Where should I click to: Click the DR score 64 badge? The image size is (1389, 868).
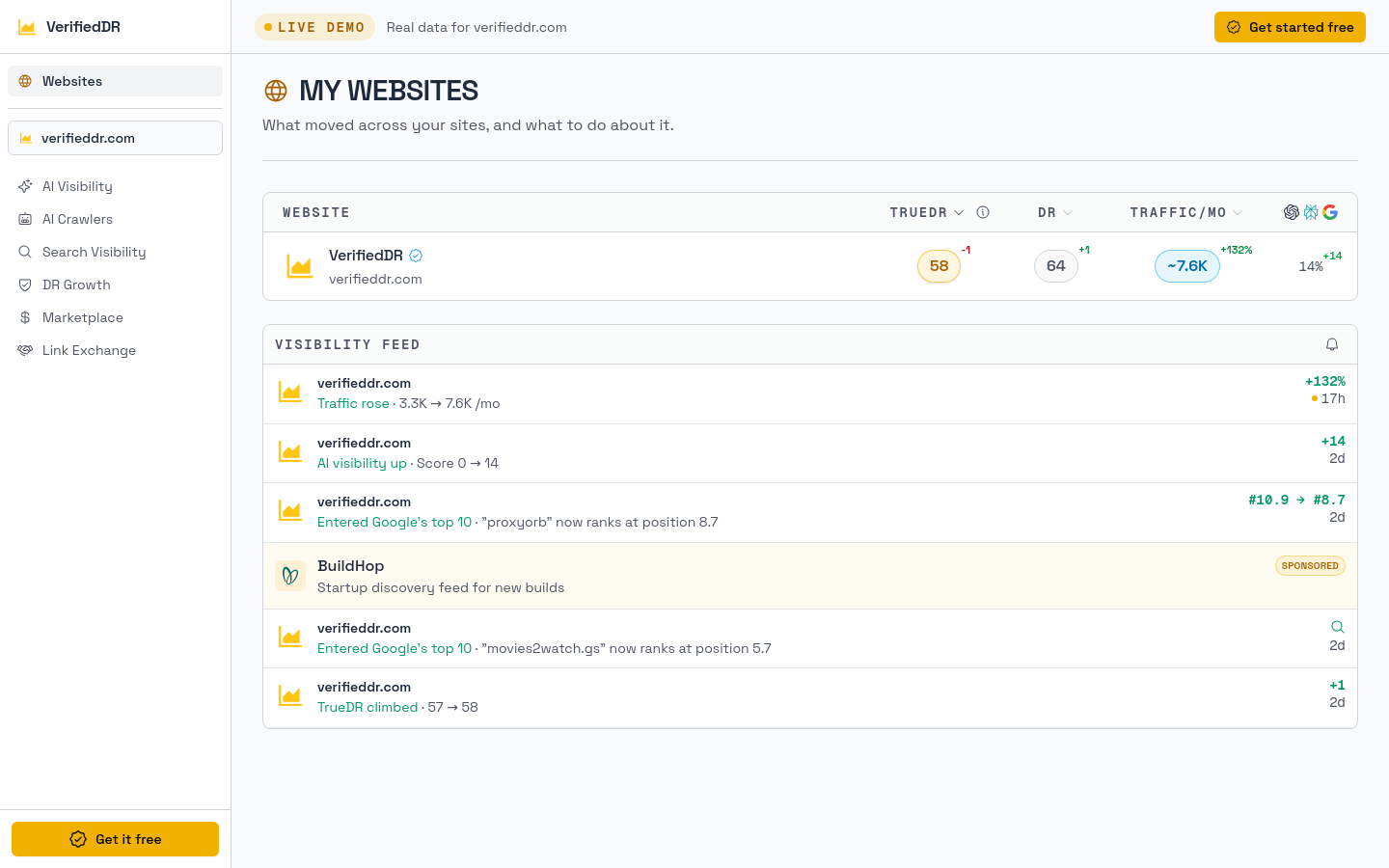pos(1056,266)
